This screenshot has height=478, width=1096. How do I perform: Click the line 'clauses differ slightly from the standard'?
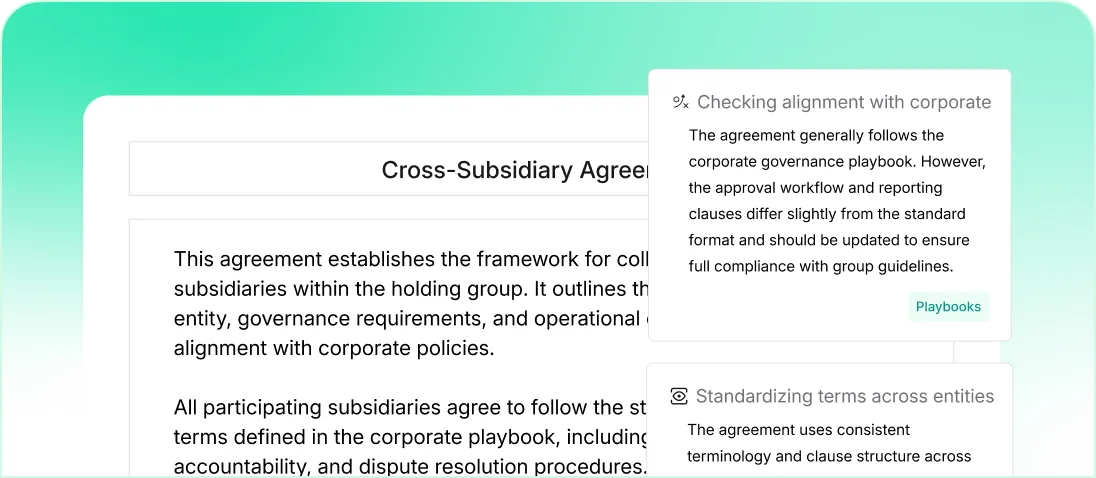827,214
